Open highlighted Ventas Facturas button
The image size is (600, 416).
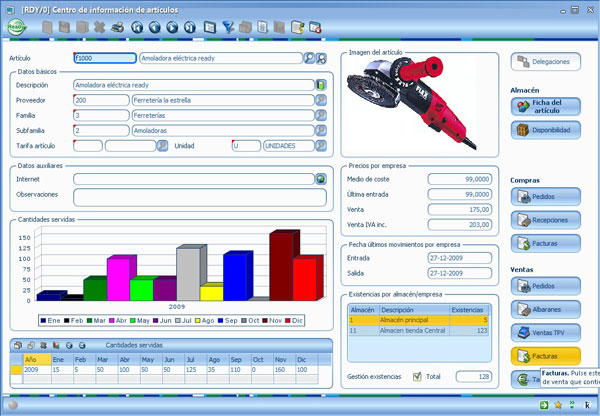tap(546, 356)
